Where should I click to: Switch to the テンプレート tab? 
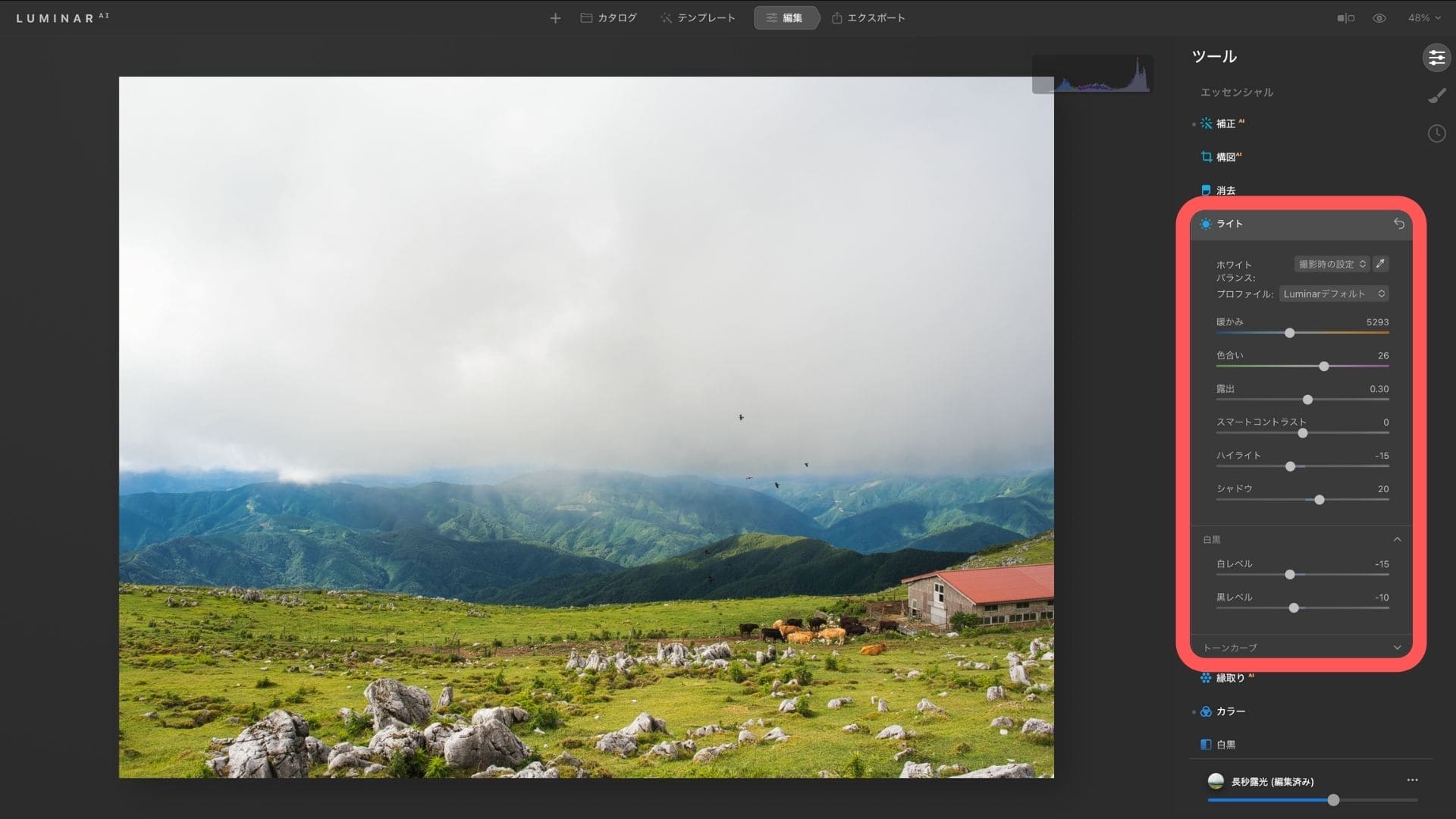pos(698,18)
